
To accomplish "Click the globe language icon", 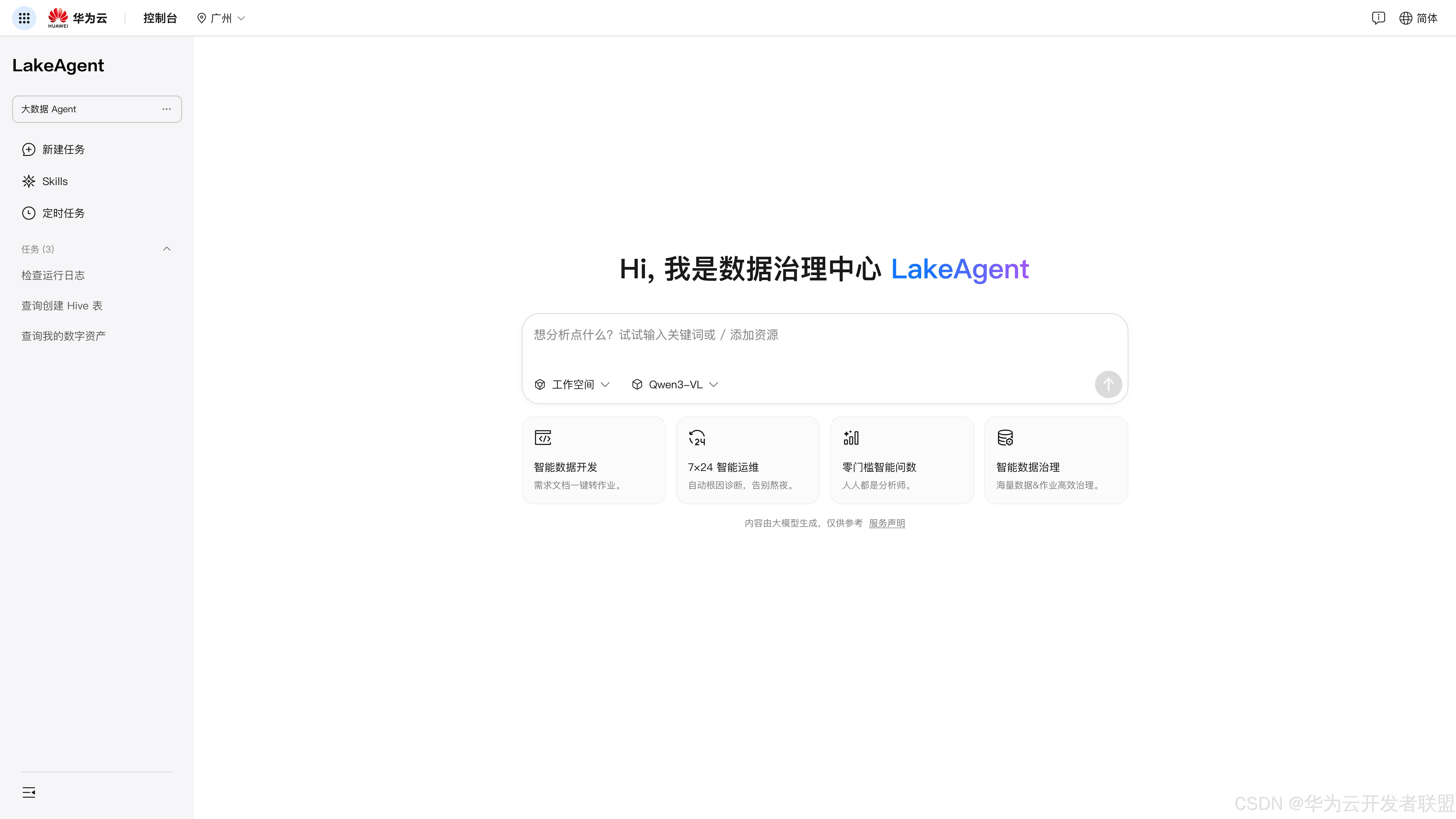I will pyautogui.click(x=1406, y=18).
